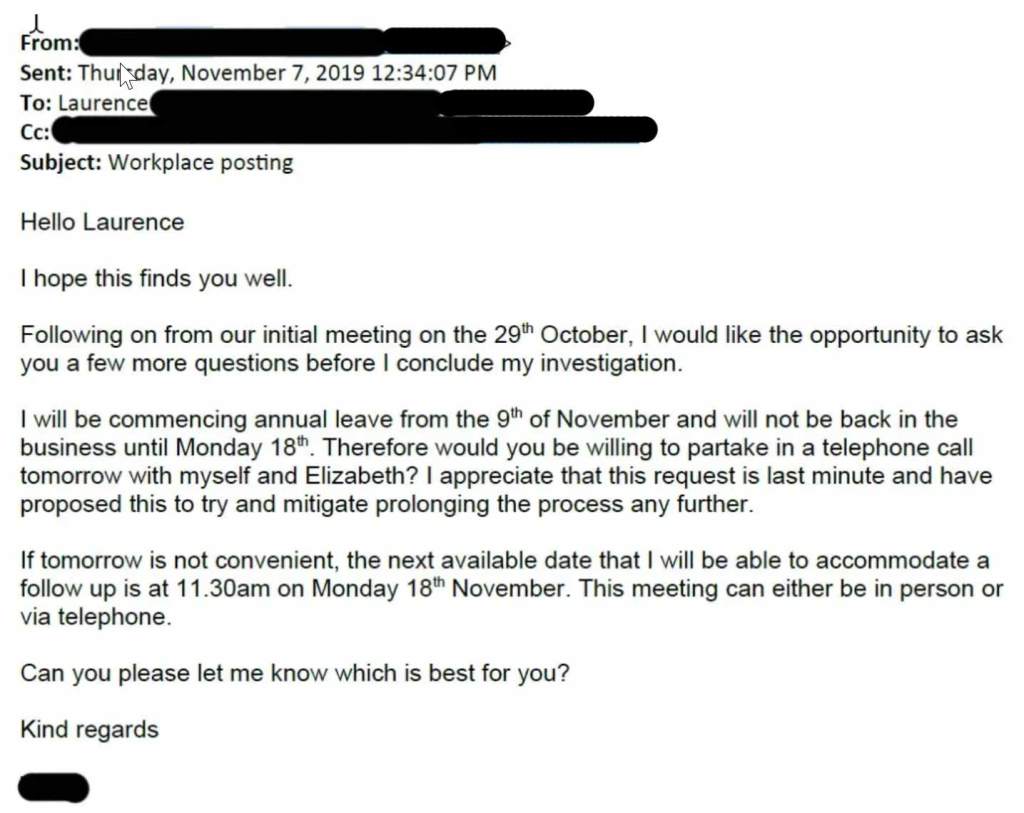Click the redacted signature name at bottom
The height and width of the screenshot is (813, 1024).
click(x=54, y=787)
